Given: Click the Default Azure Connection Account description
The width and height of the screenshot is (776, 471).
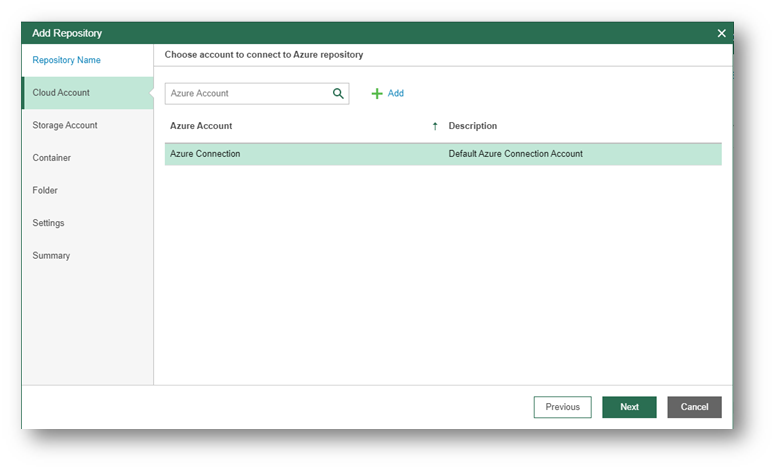Looking at the screenshot, I should [515, 154].
